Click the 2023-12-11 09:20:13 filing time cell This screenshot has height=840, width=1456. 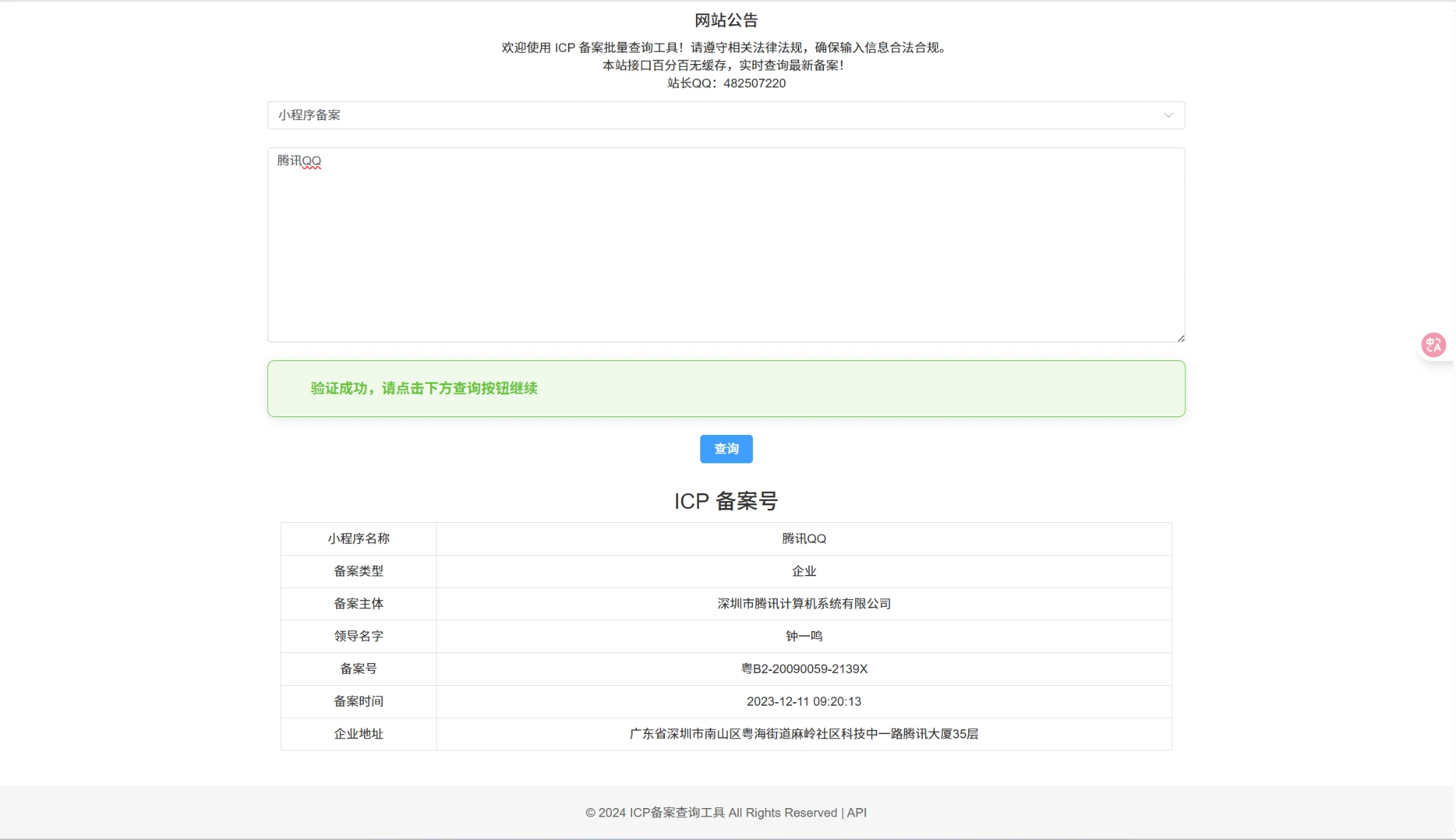tap(803, 701)
